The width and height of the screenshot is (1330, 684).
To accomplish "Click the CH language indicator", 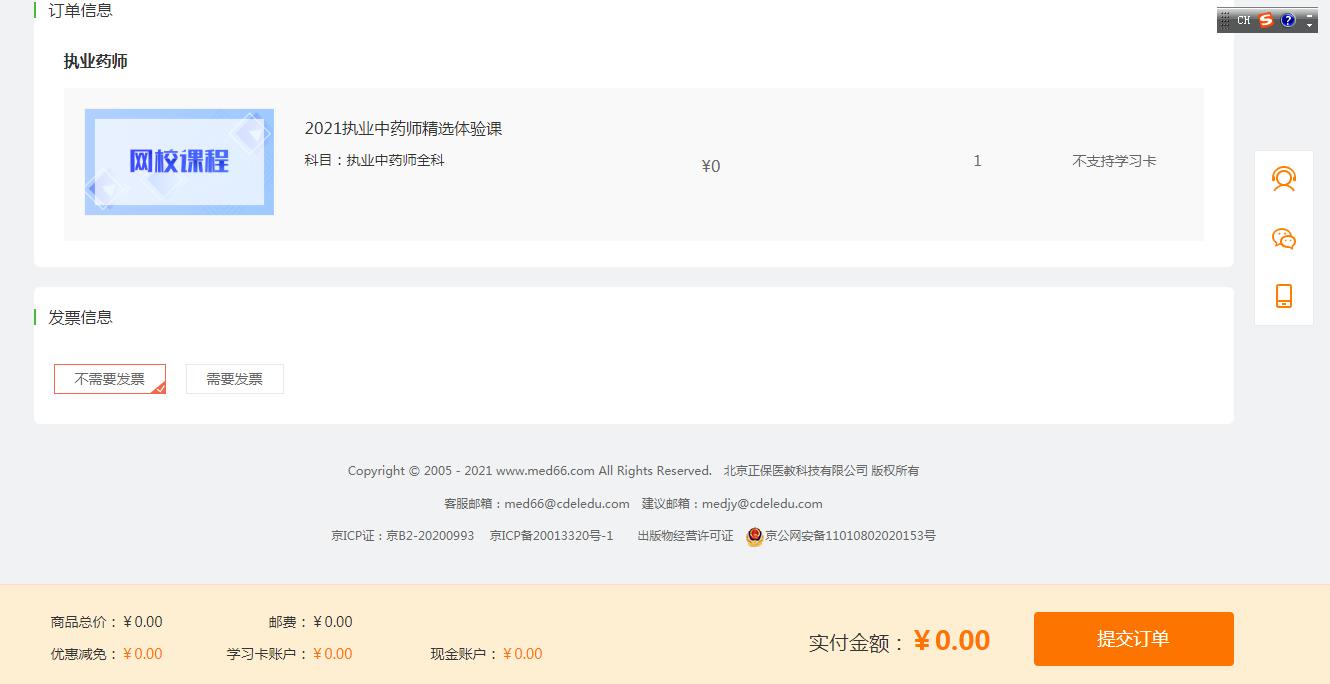I will pos(1244,20).
